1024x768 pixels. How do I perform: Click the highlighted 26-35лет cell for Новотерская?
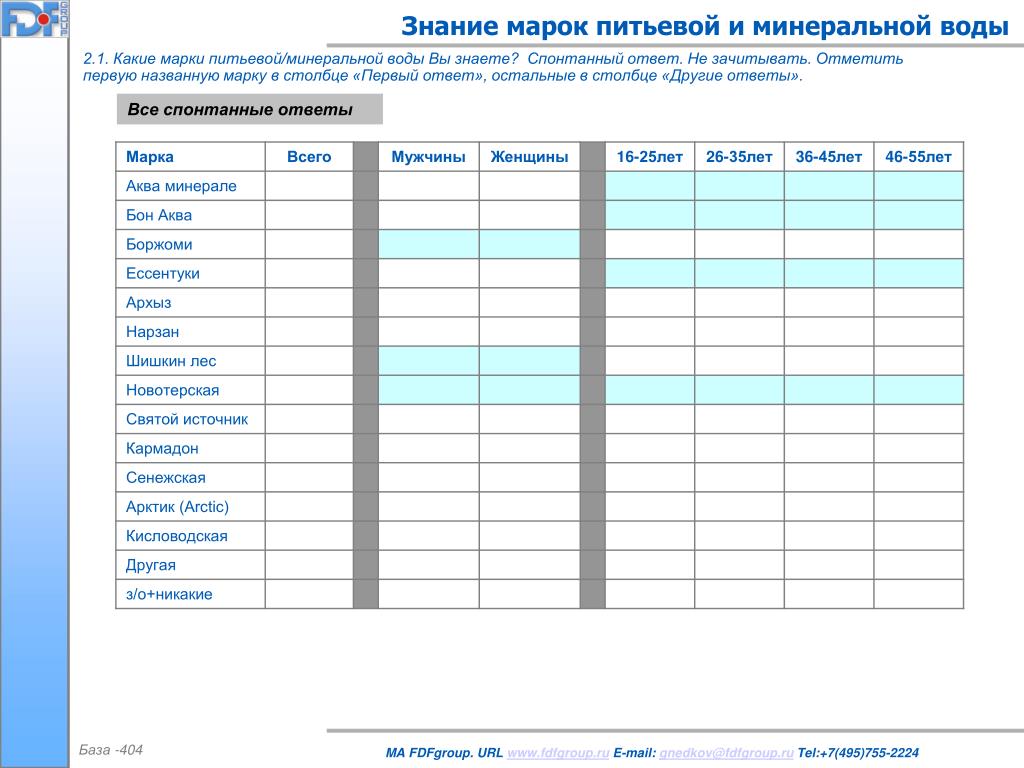(x=739, y=390)
